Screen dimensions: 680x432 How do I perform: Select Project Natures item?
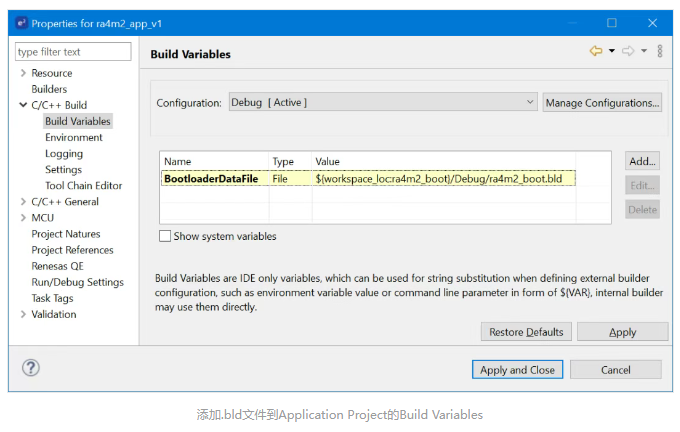pyautogui.click(x=65, y=234)
